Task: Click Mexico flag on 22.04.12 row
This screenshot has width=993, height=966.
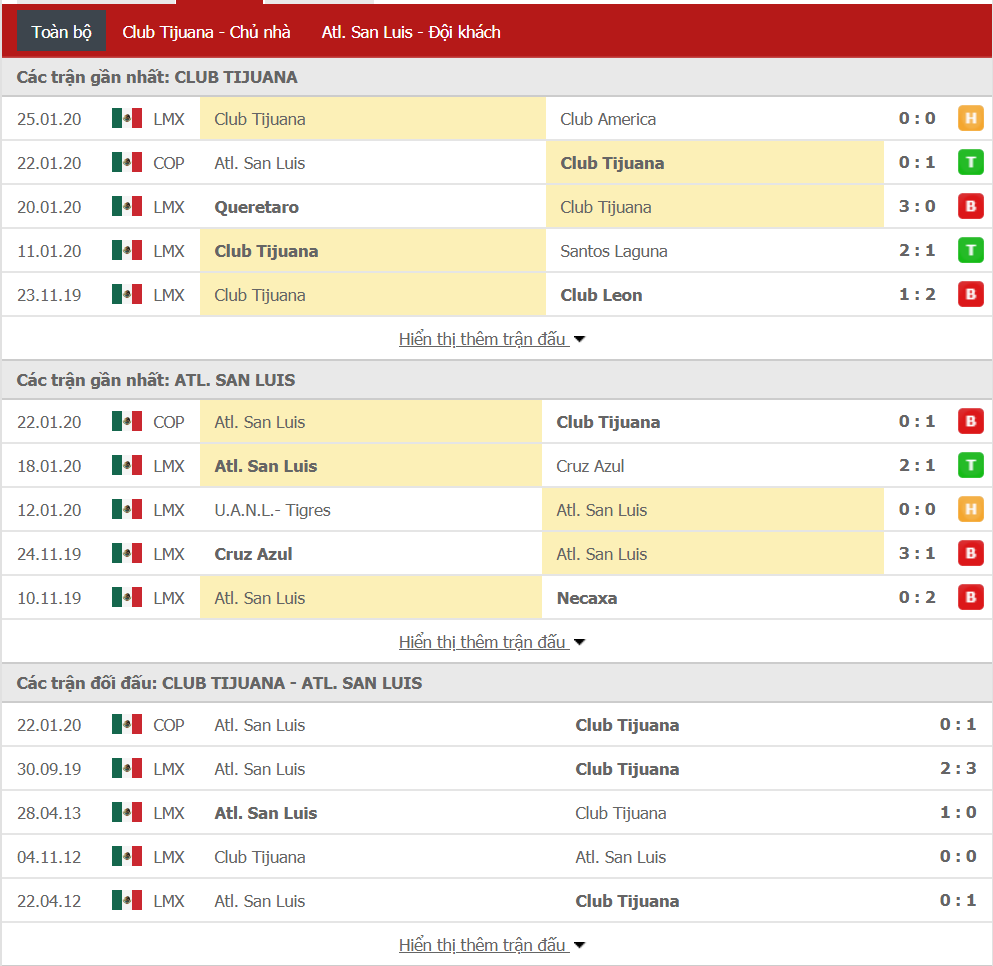Action: click(x=127, y=901)
